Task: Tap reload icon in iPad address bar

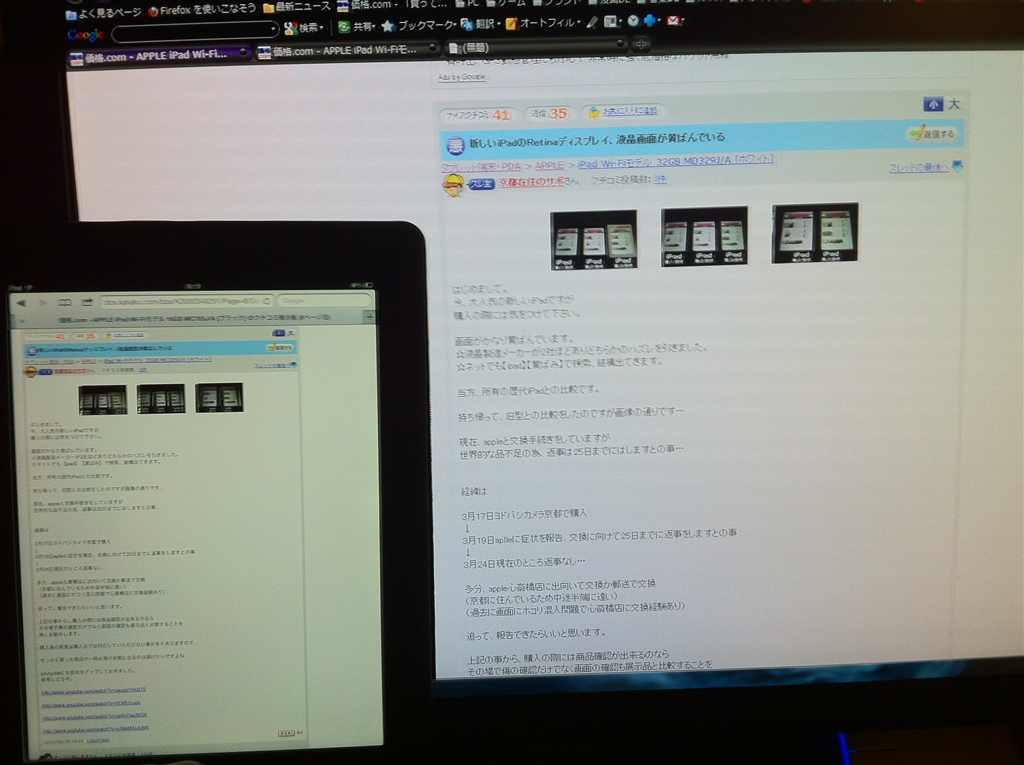Action: pos(266,302)
